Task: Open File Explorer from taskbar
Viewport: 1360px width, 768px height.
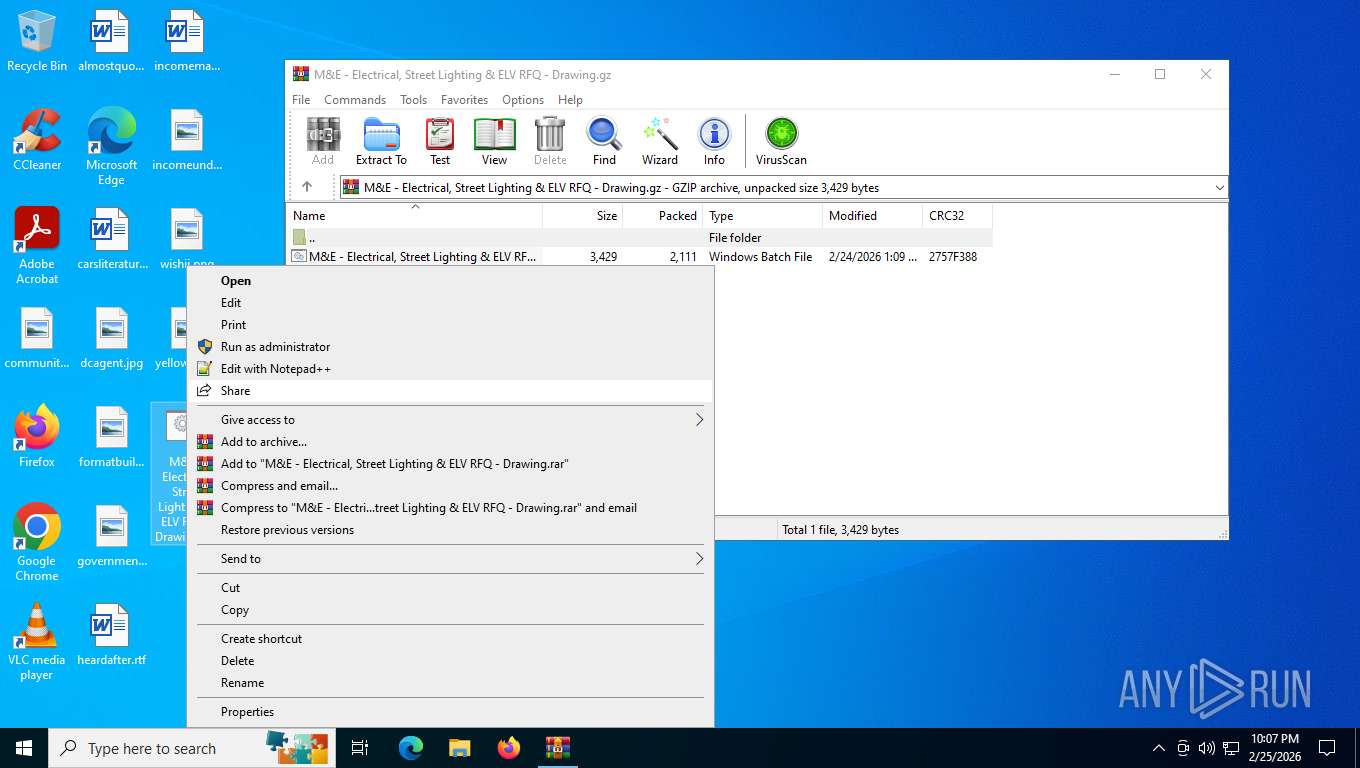Action: pyautogui.click(x=460, y=748)
